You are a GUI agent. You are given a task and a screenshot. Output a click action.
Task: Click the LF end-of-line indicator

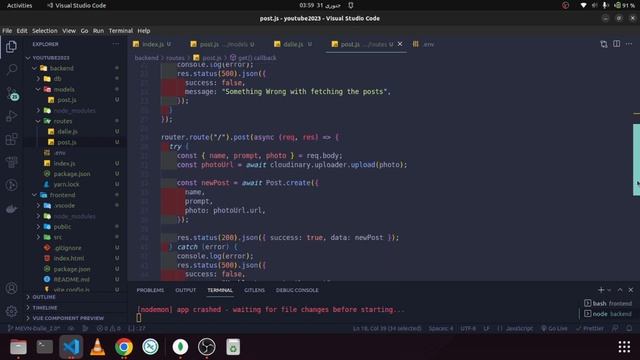[x=487, y=328]
